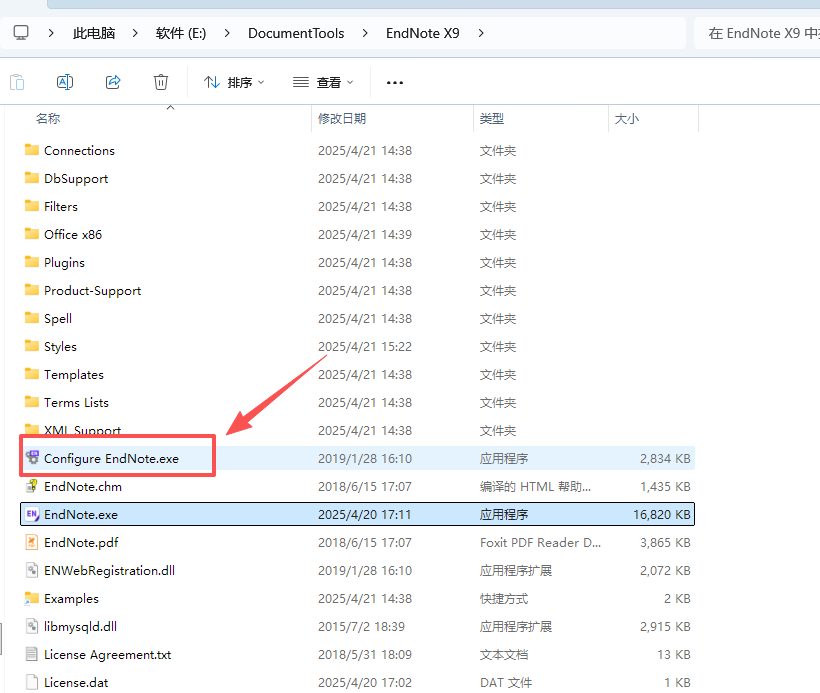Select the Plugins folder icon
Image resolution: width=820 pixels, height=693 pixels.
(32, 262)
